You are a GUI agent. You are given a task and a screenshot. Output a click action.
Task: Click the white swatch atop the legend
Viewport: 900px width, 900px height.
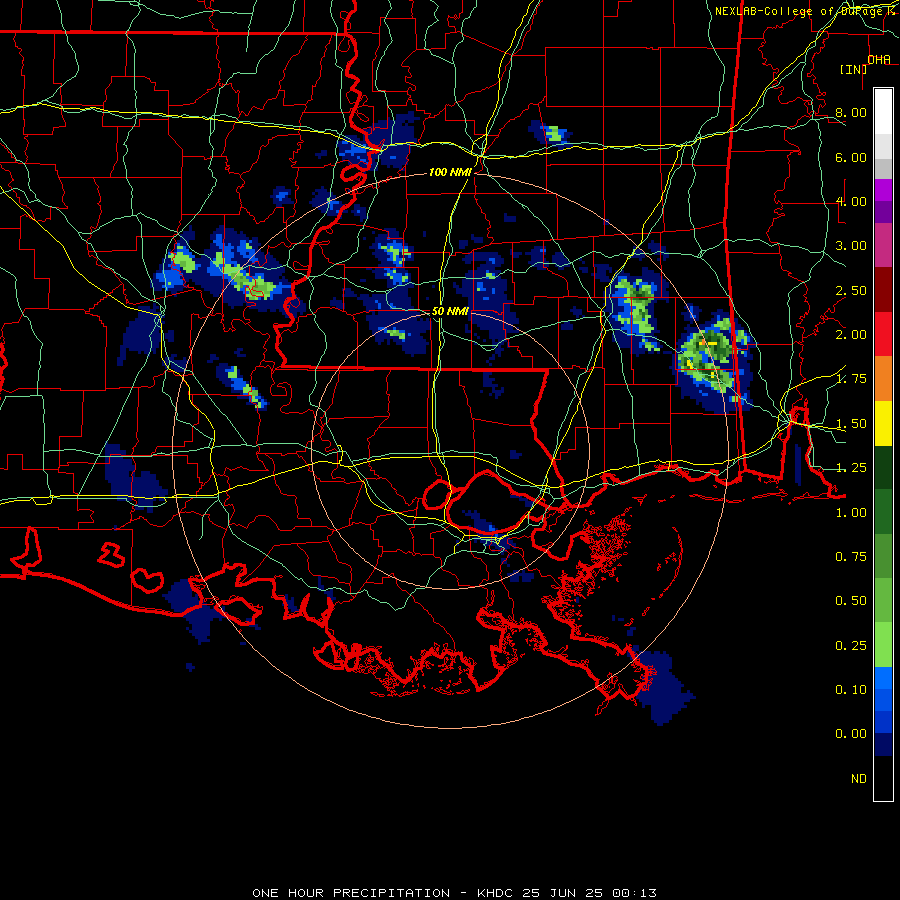pyautogui.click(x=883, y=111)
